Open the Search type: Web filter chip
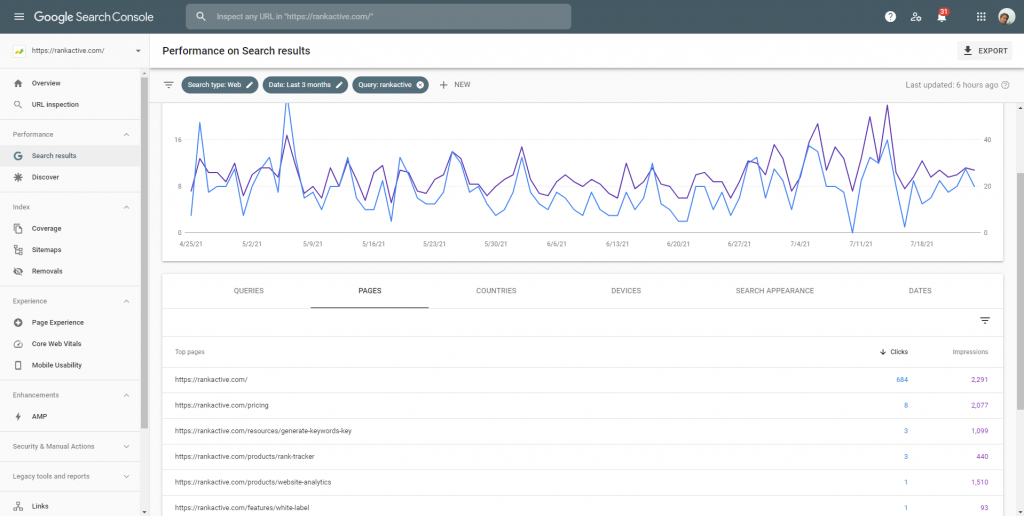Viewport: 1024px width, 516px height. 219,85
